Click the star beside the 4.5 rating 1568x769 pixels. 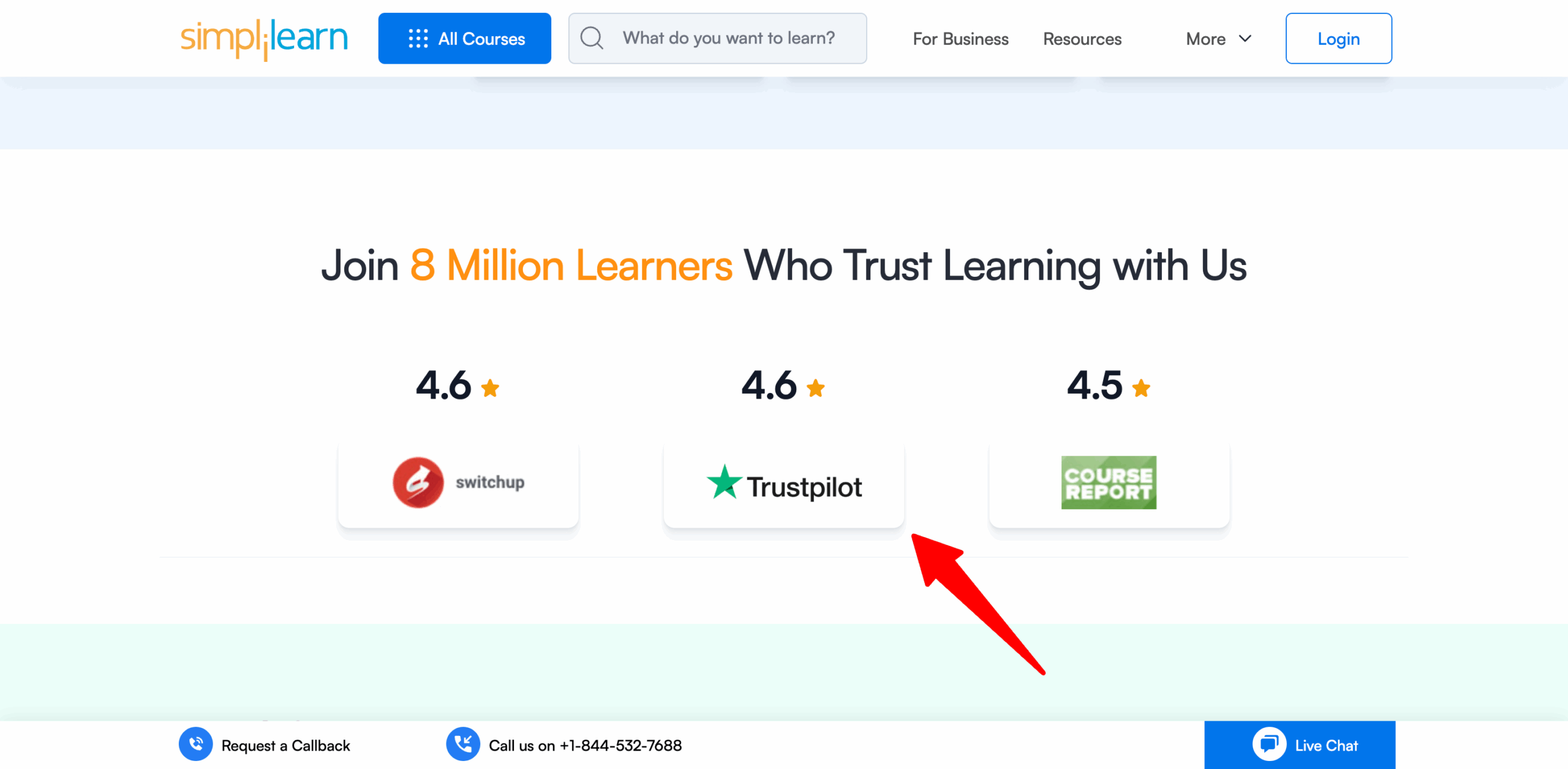tap(1141, 388)
